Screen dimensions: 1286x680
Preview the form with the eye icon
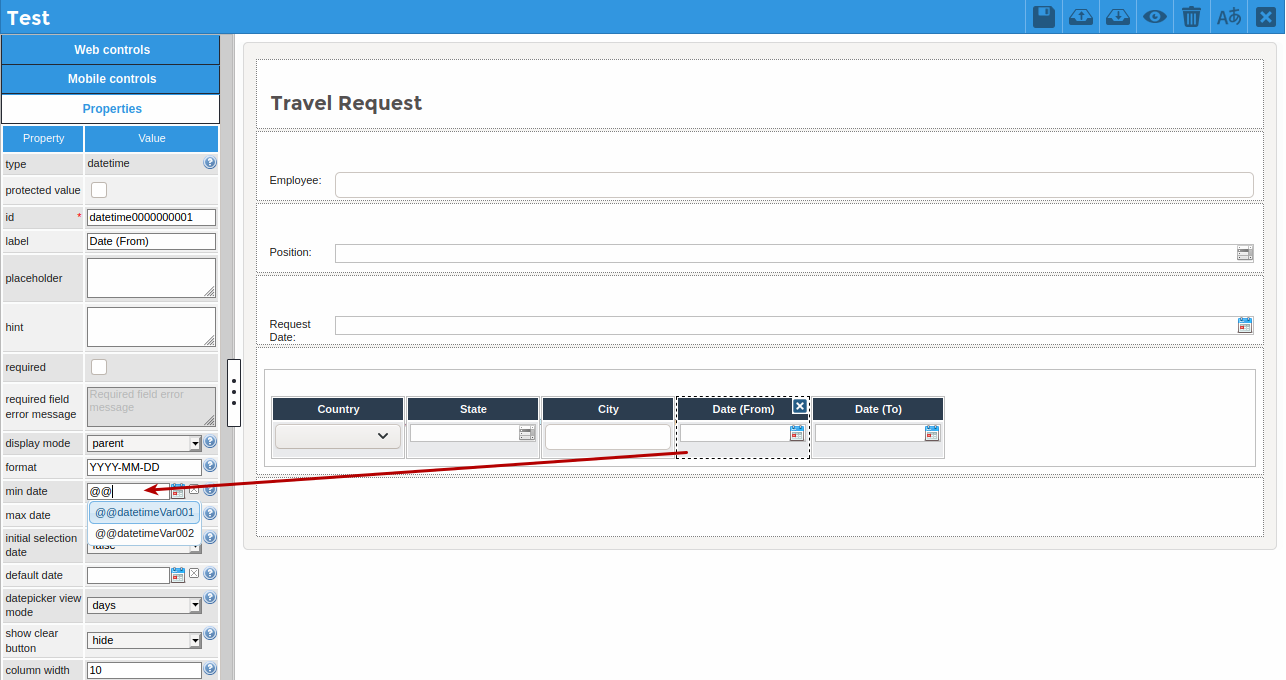click(1155, 17)
